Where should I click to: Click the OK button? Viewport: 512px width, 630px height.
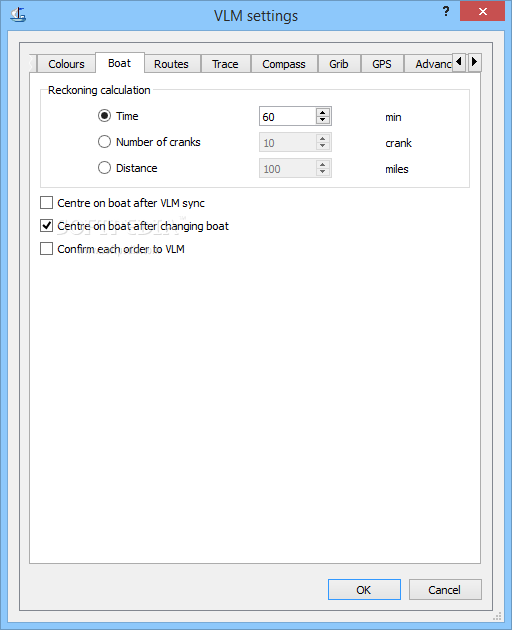364,589
